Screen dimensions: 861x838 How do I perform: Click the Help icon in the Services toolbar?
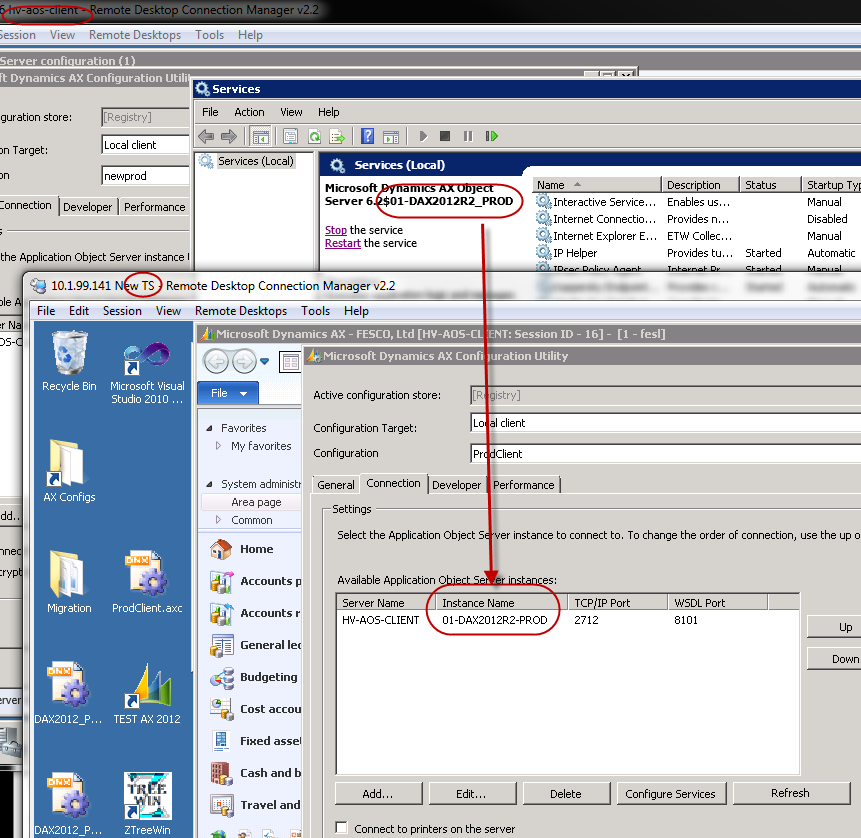(x=367, y=136)
